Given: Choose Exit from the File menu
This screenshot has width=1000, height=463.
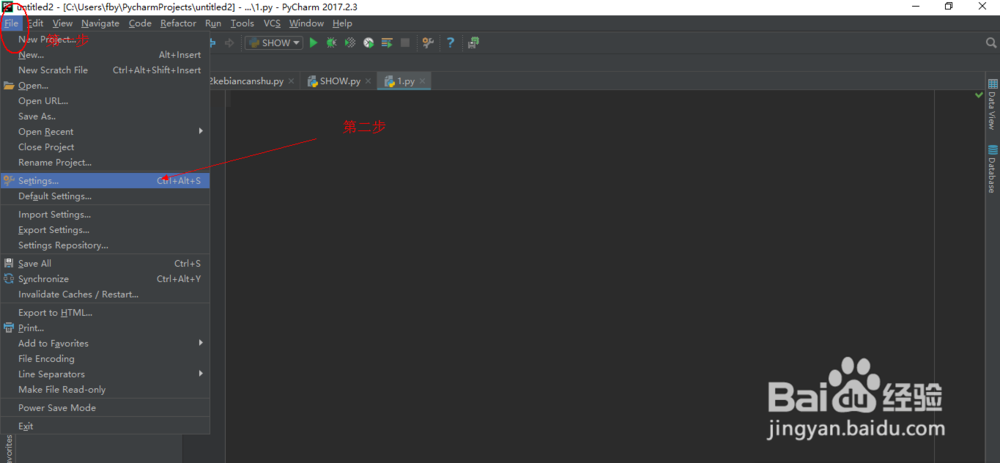Looking at the screenshot, I should [x=105, y=426].
